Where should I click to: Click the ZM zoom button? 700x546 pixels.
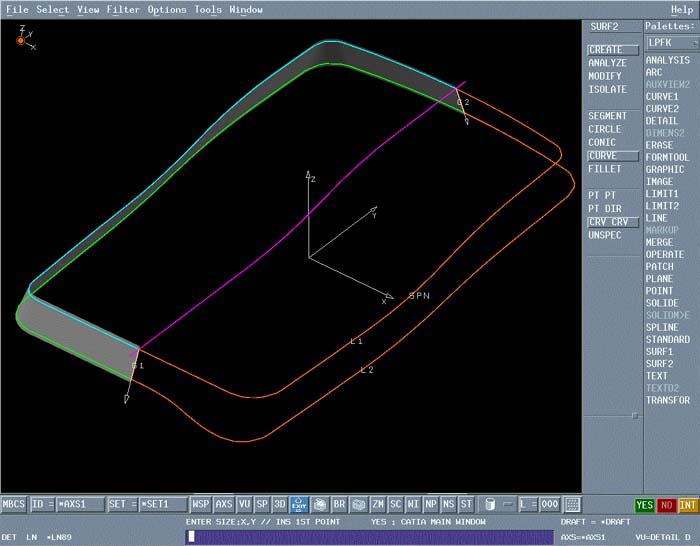tap(377, 505)
